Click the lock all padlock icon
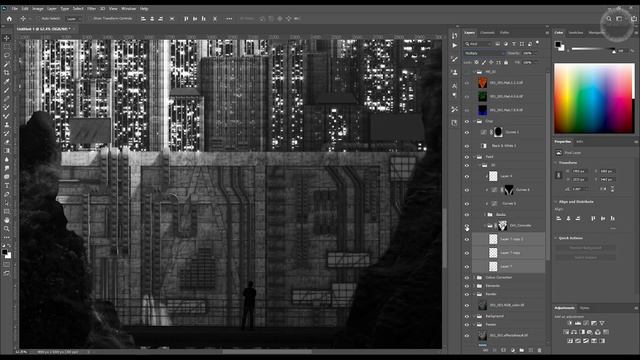 point(506,62)
